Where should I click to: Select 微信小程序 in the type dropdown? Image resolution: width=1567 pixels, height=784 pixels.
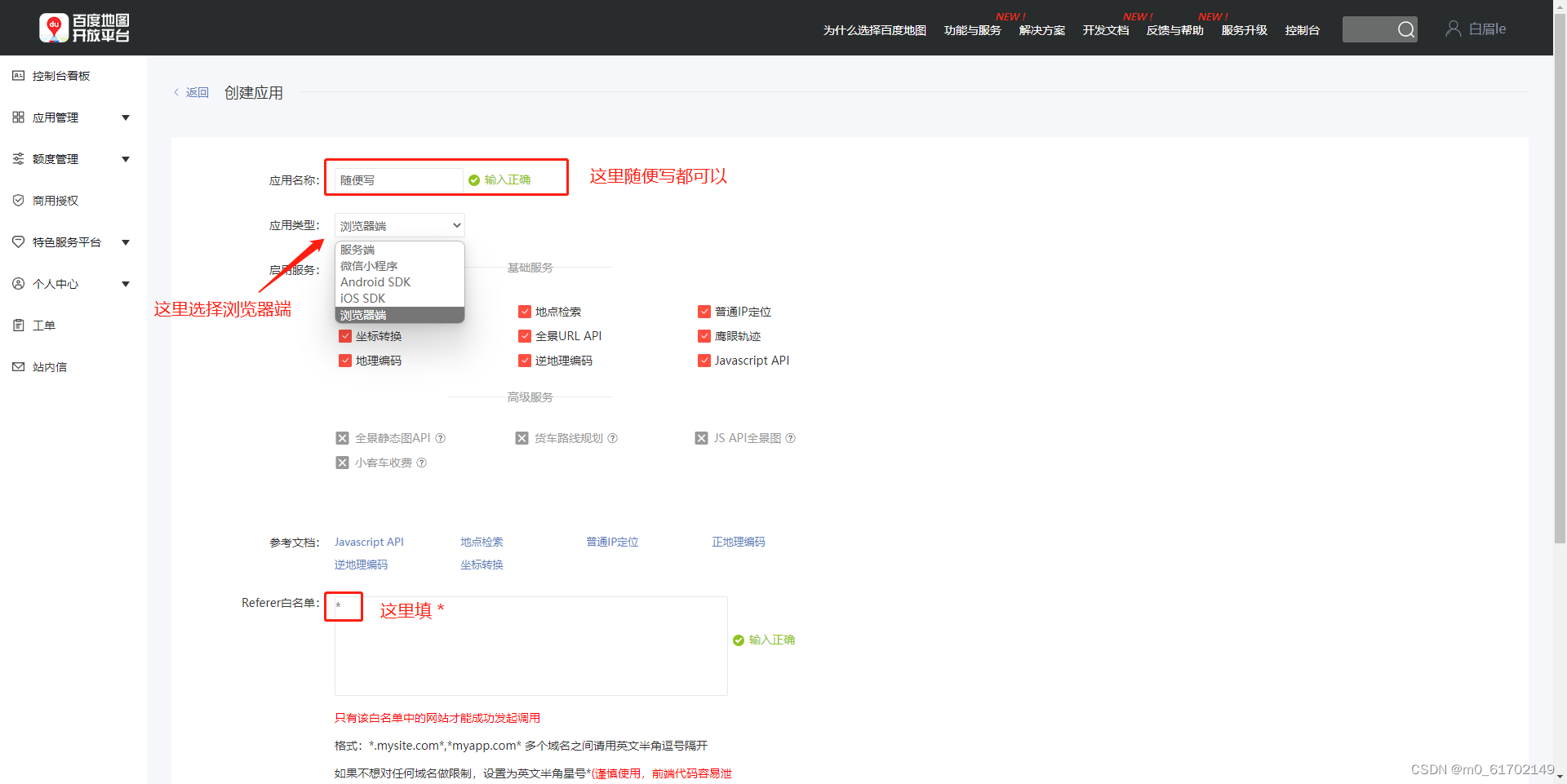pos(400,266)
